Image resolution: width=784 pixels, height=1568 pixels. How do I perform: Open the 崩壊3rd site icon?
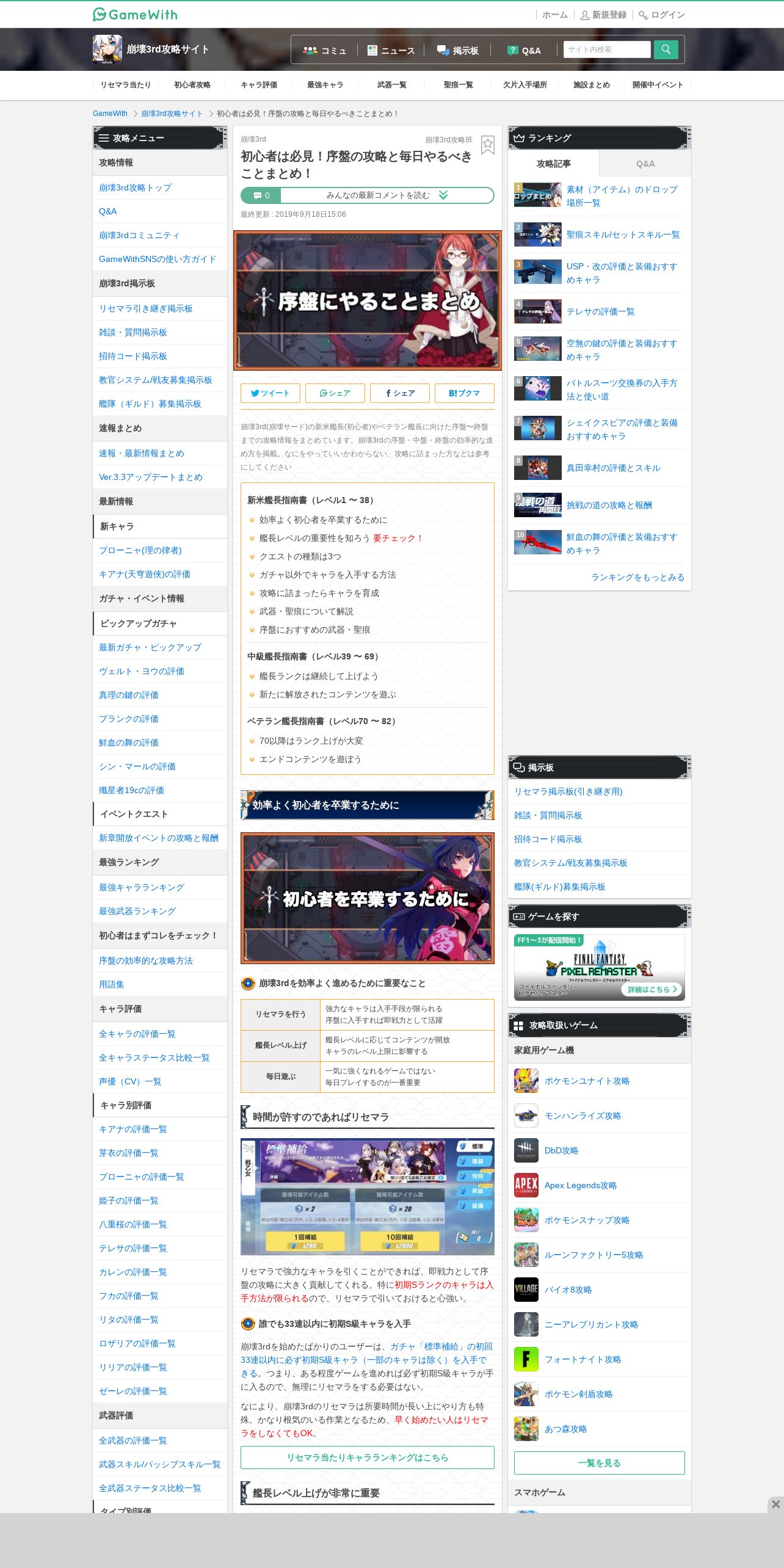[x=107, y=49]
